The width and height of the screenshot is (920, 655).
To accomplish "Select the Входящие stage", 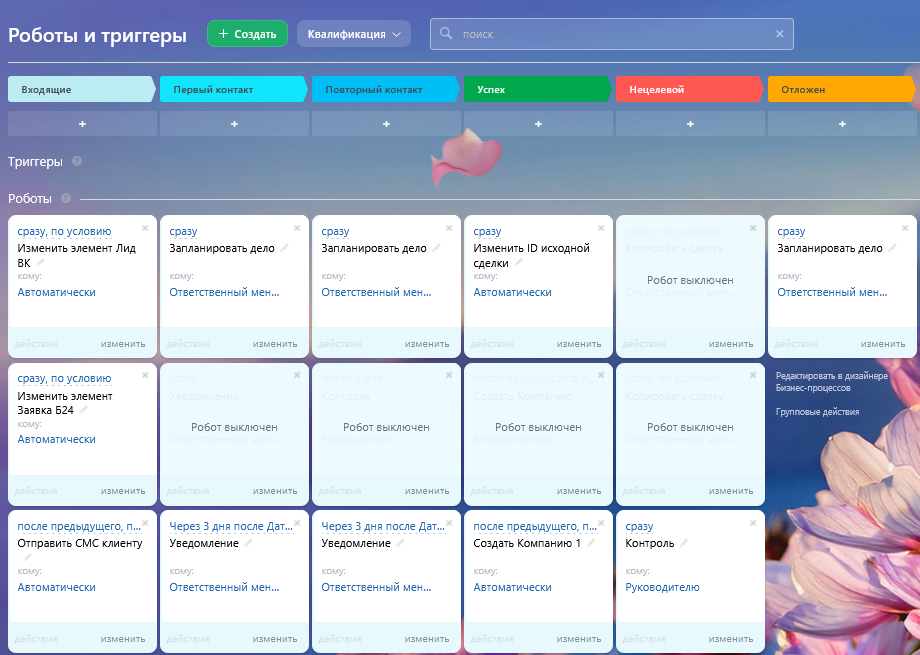I will pyautogui.click(x=82, y=89).
